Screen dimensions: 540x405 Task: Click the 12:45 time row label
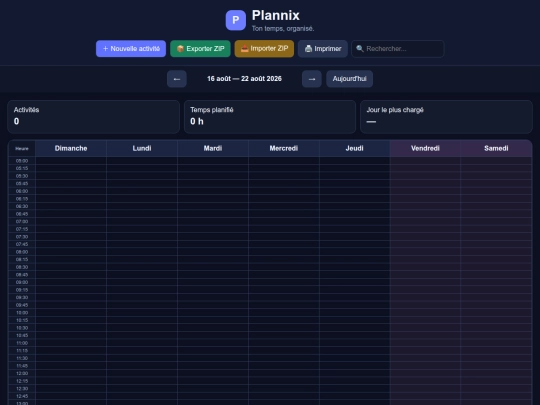point(22,396)
